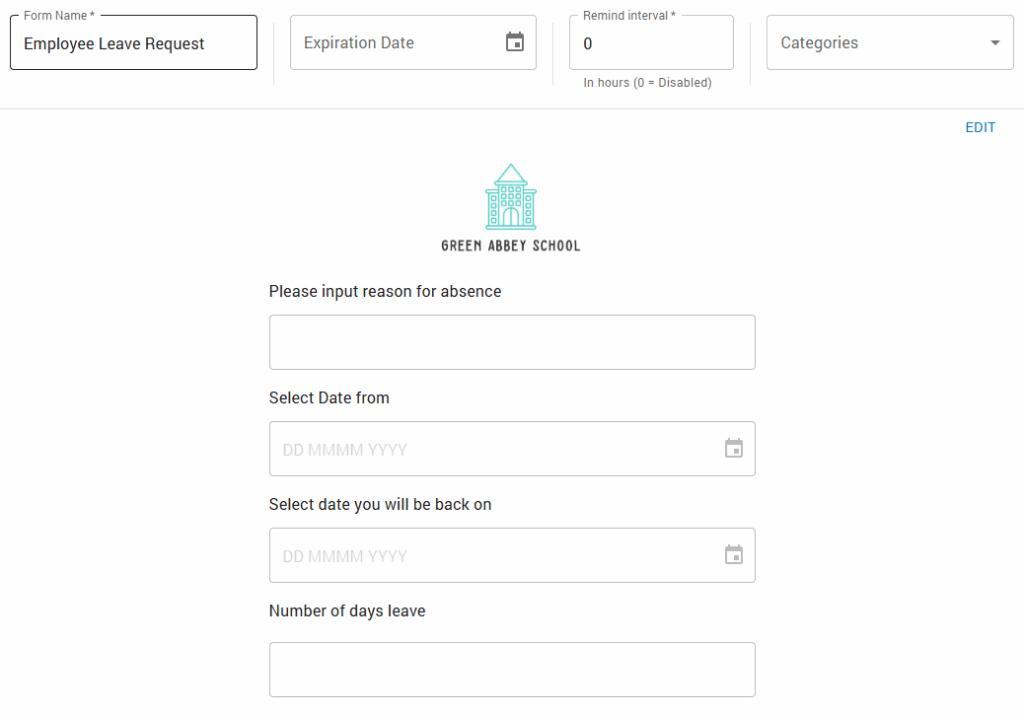Click the GREEN ABBEY SCHOOL title text
Image resolution: width=1024 pixels, height=716 pixels.
(x=511, y=245)
